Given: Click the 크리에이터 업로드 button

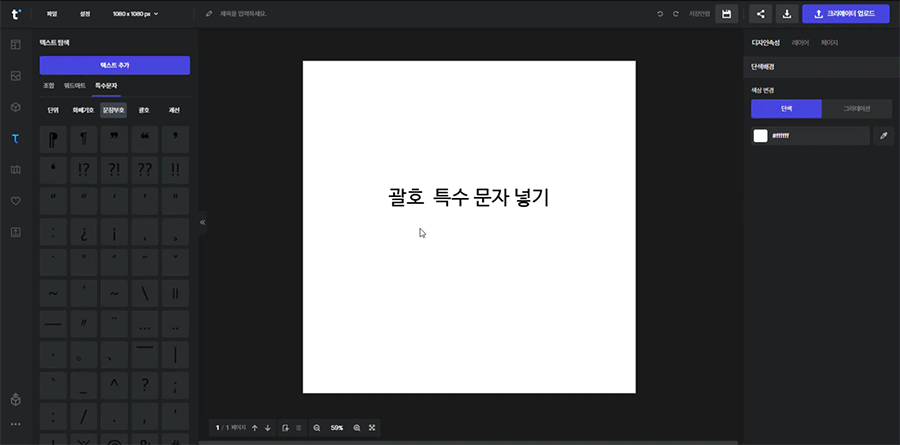Looking at the screenshot, I should (845, 14).
